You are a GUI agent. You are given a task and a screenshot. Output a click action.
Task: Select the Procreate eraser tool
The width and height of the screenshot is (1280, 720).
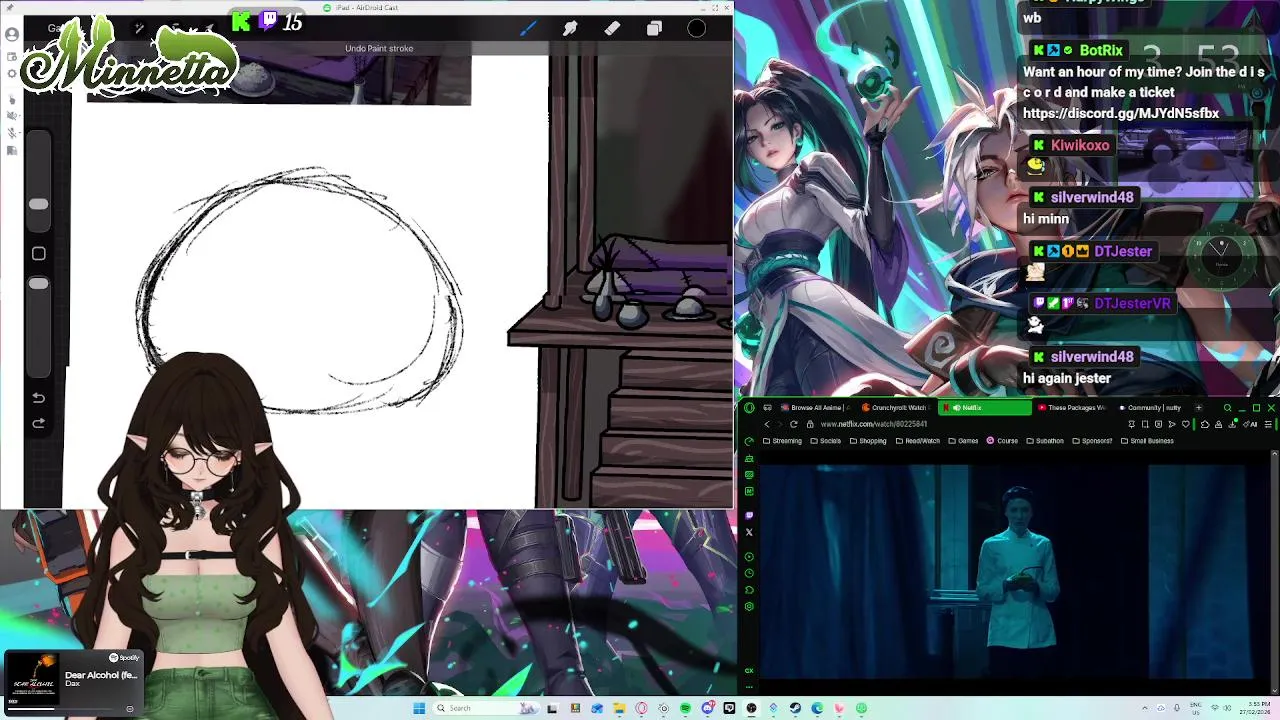pos(612,28)
